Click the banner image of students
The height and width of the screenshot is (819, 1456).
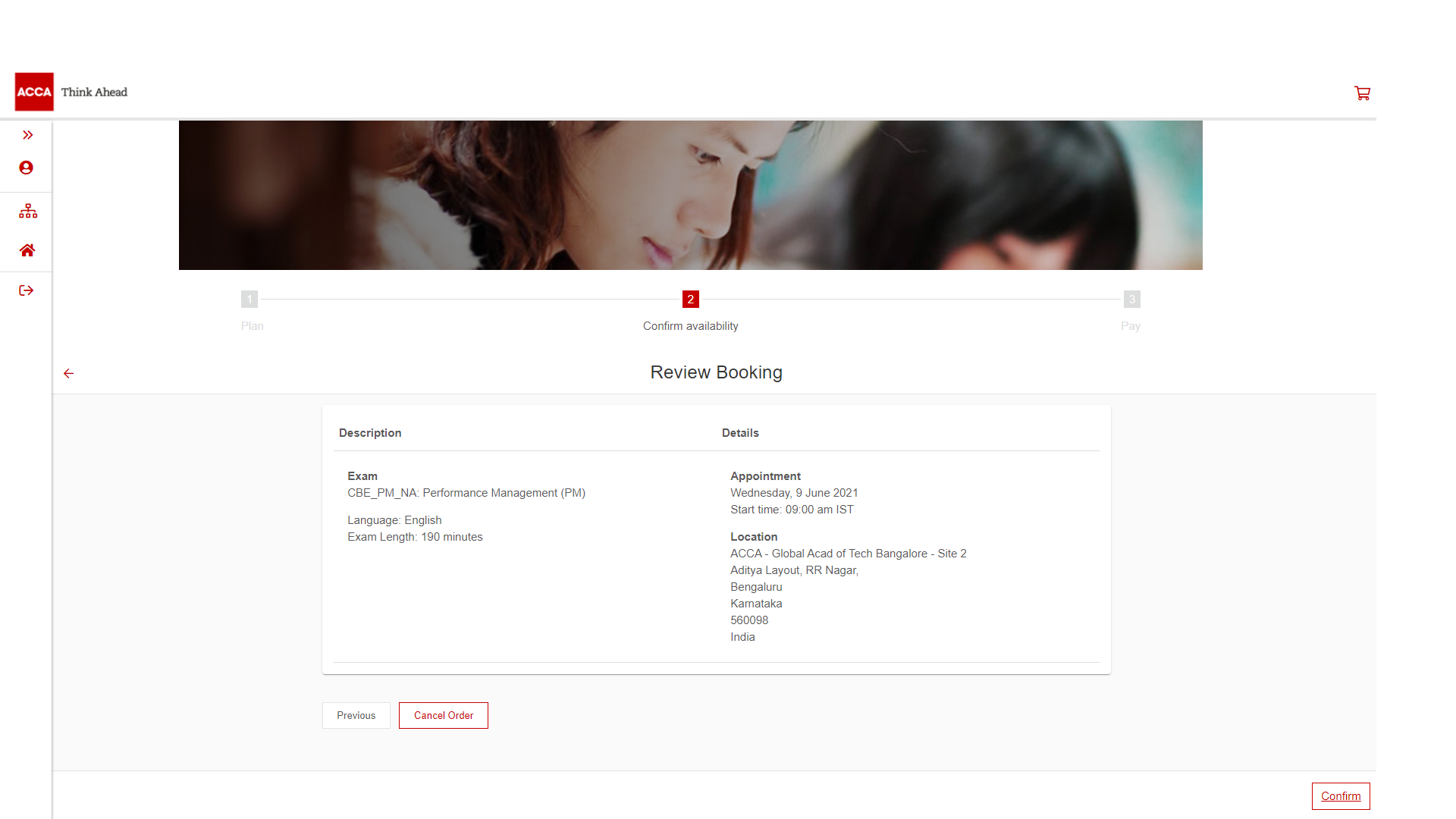(690, 195)
